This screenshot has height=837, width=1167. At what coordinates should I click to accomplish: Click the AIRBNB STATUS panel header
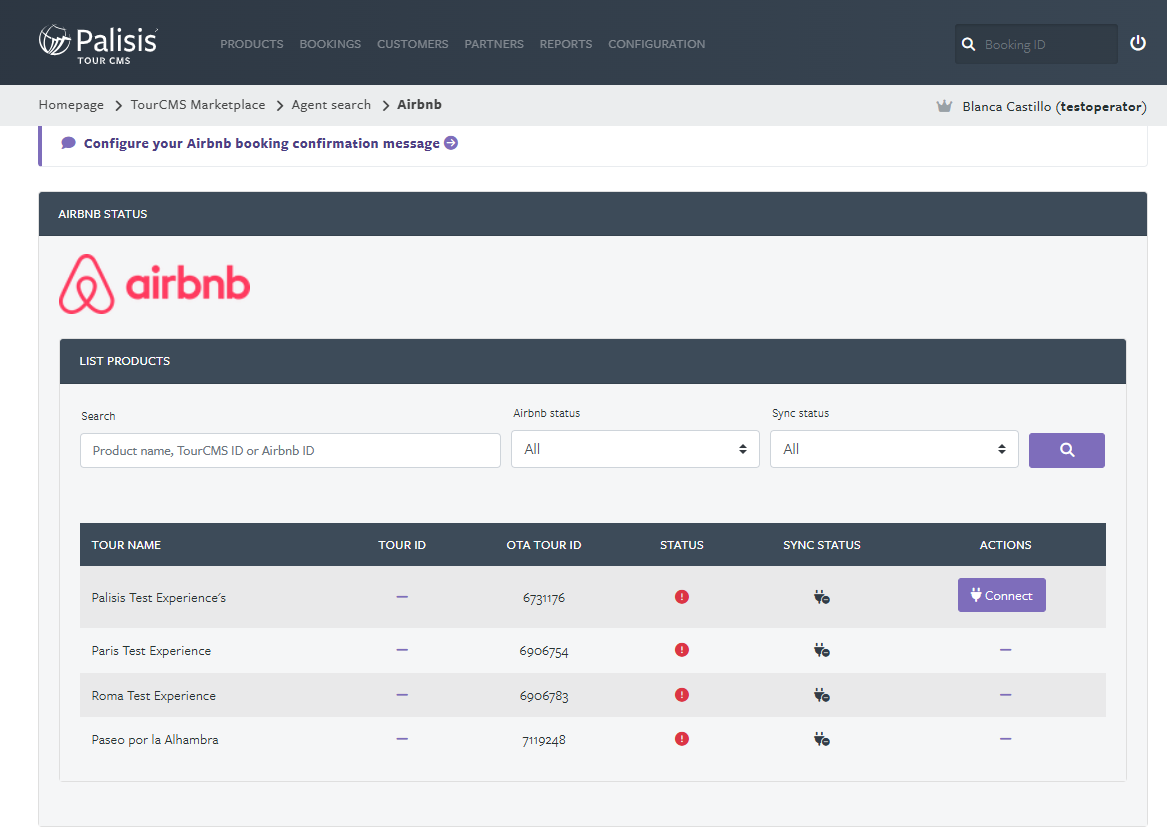[592, 214]
